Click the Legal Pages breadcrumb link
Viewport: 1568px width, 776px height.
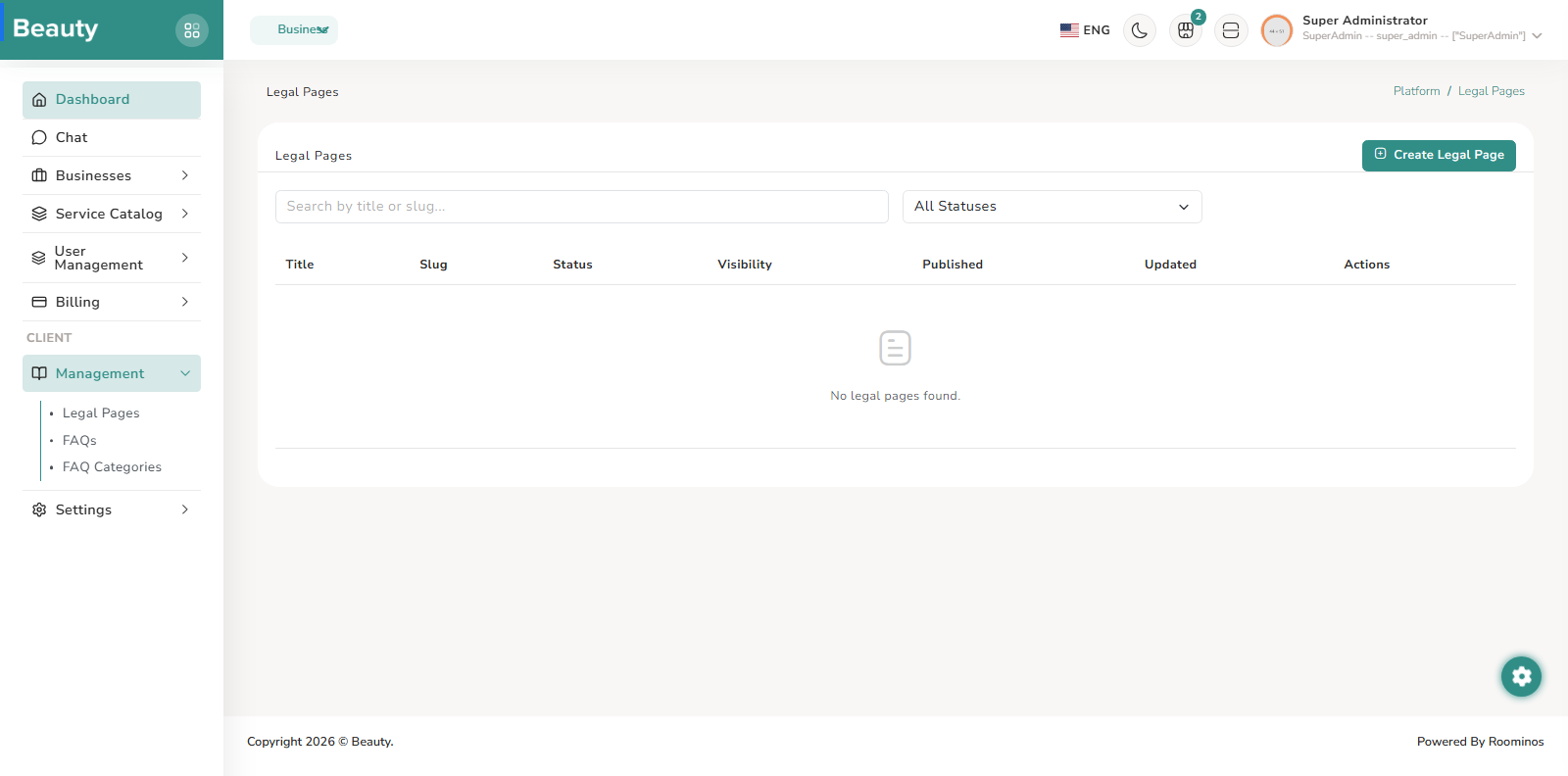(x=1491, y=91)
